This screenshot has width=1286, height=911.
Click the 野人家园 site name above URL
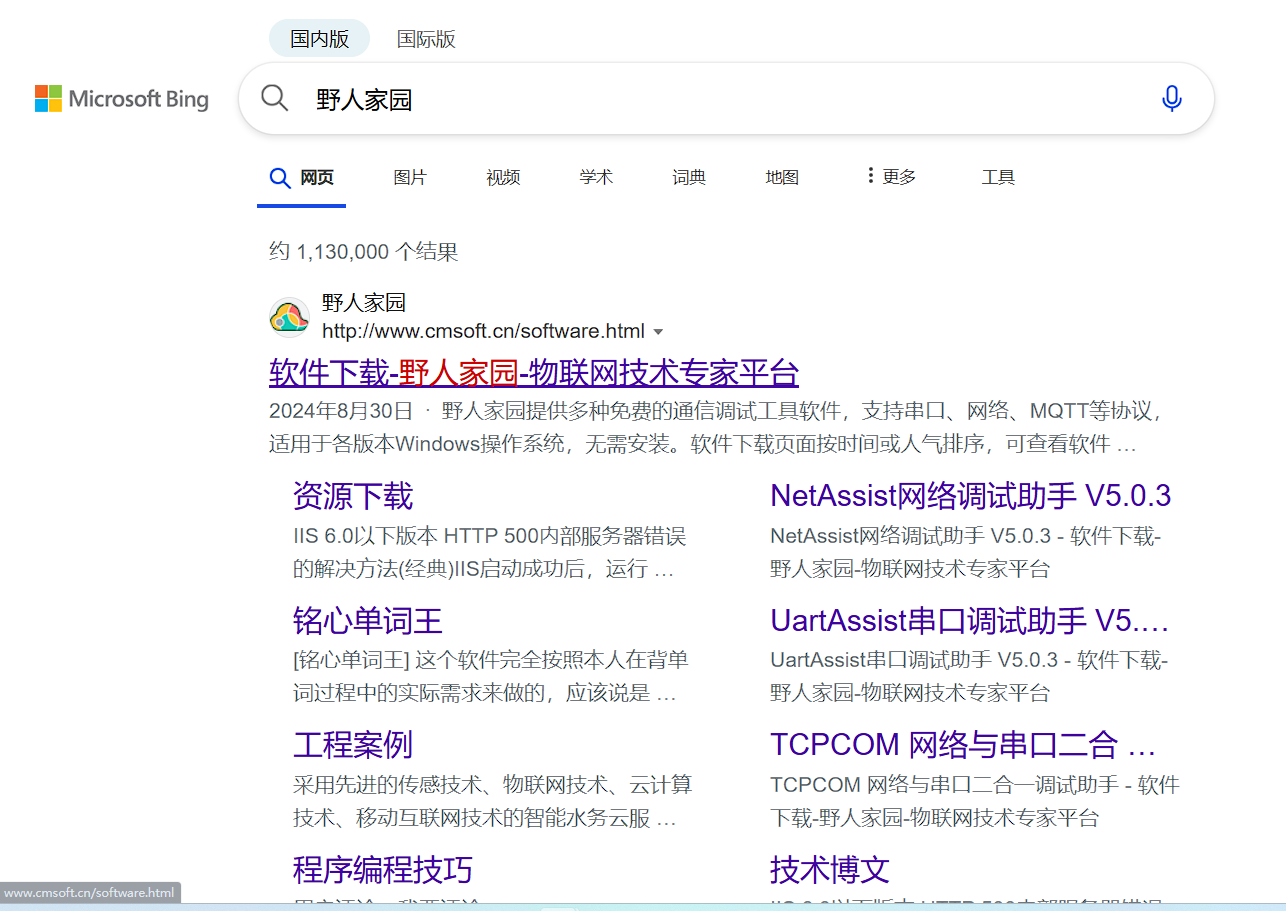364,303
